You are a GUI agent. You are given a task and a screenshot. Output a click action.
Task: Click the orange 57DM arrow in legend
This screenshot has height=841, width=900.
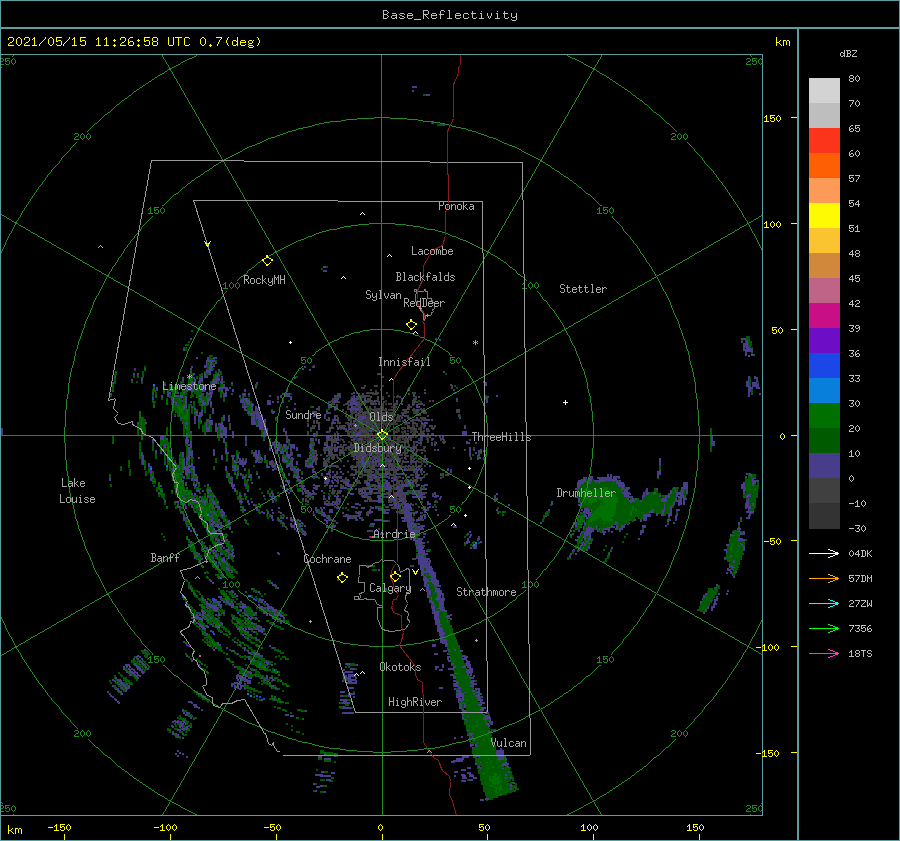[824, 579]
